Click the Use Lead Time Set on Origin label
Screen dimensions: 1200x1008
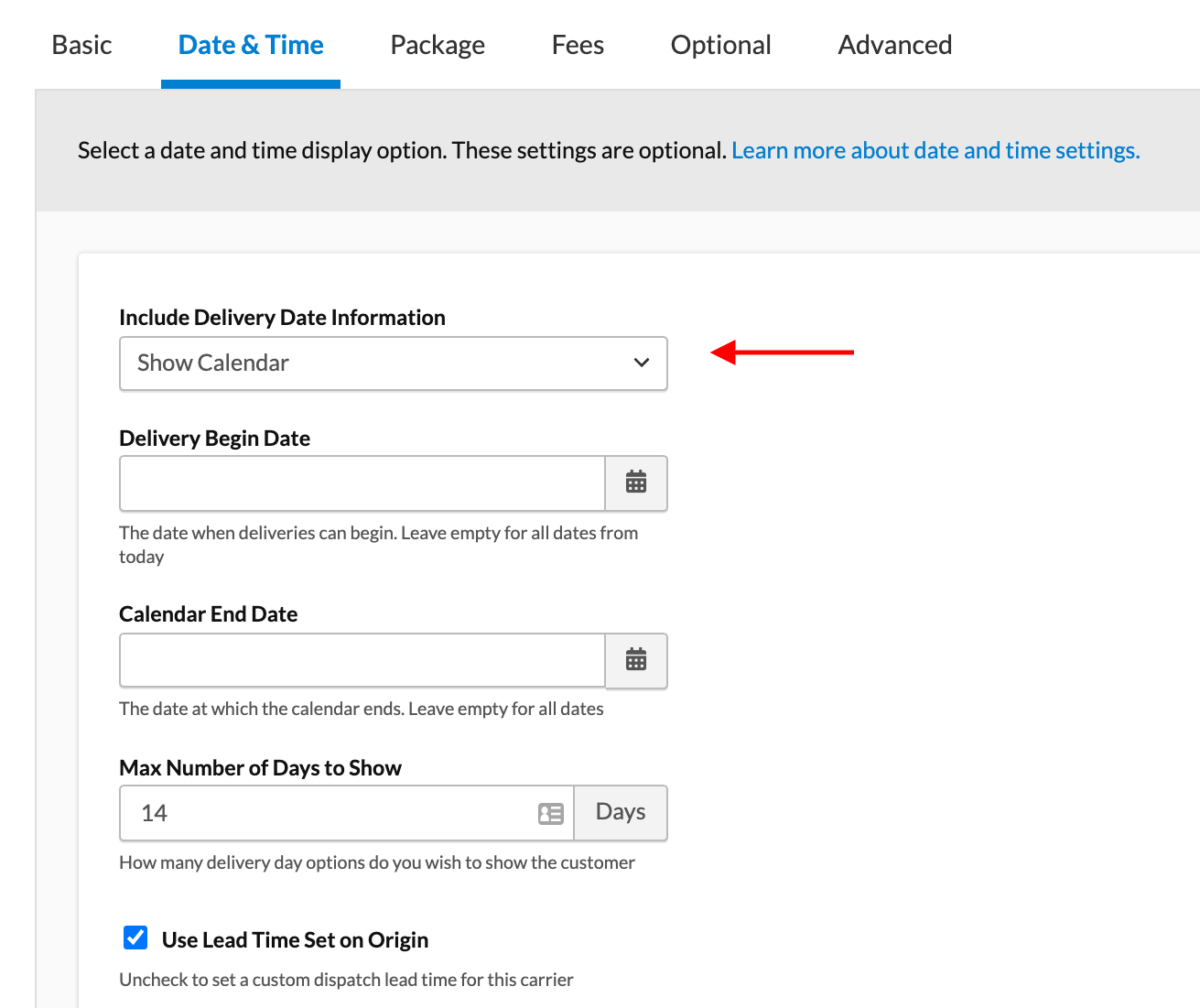click(295, 940)
